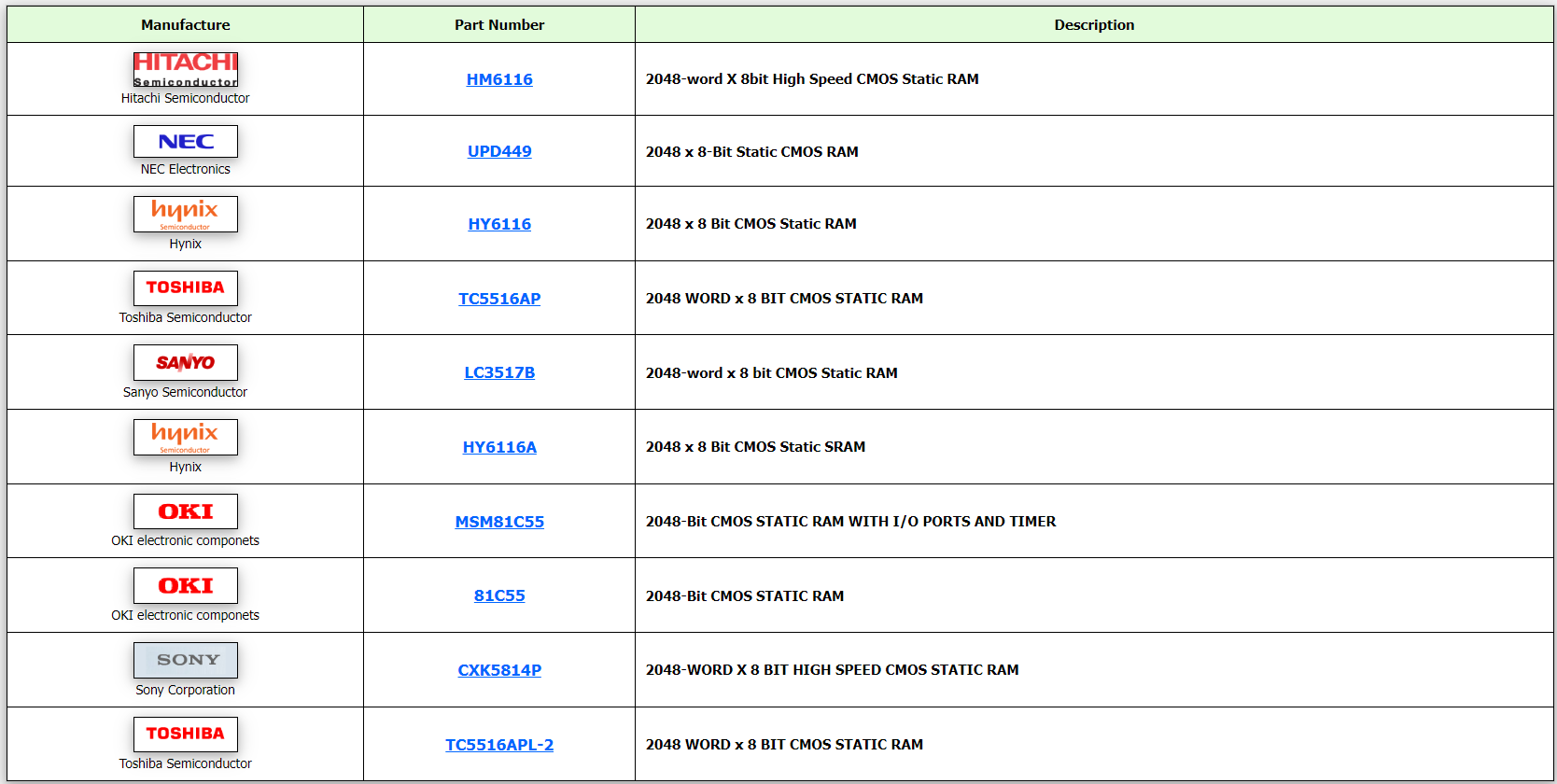Viewport: 1557px width, 784px height.
Task: Click the 'Sony Corporation' manufacturer name
Action: coord(186,690)
